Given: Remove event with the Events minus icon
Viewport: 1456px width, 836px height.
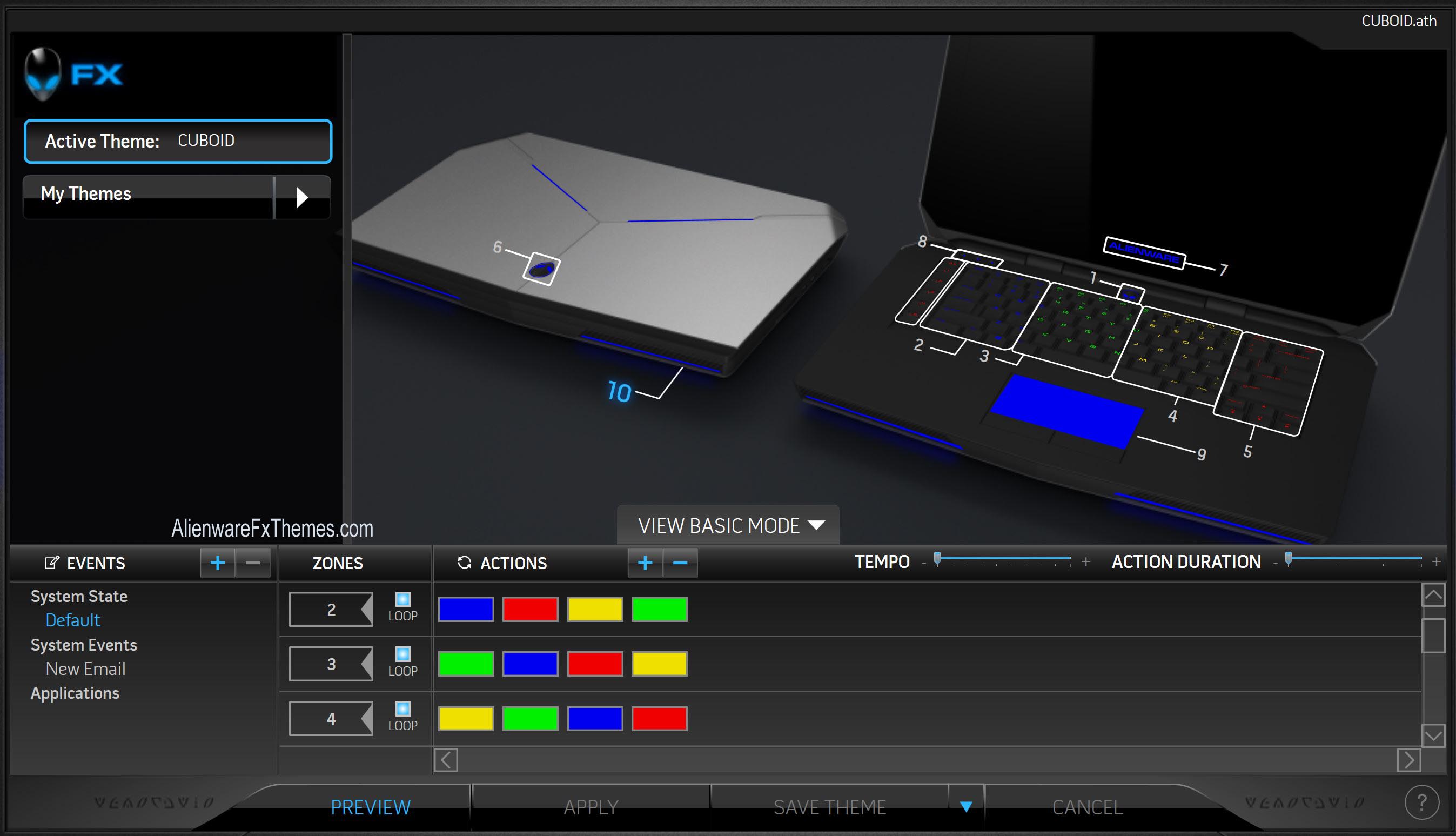Looking at the screenshot, I should coord(253,563).
